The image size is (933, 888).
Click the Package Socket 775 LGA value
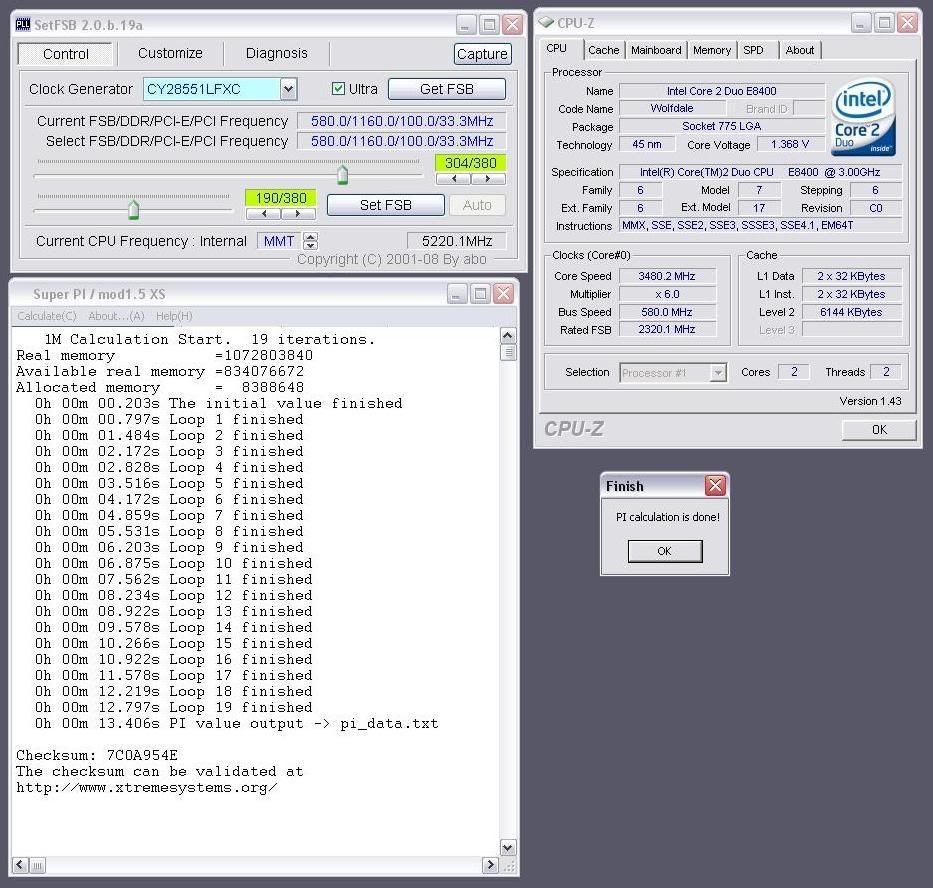(722, 126)
